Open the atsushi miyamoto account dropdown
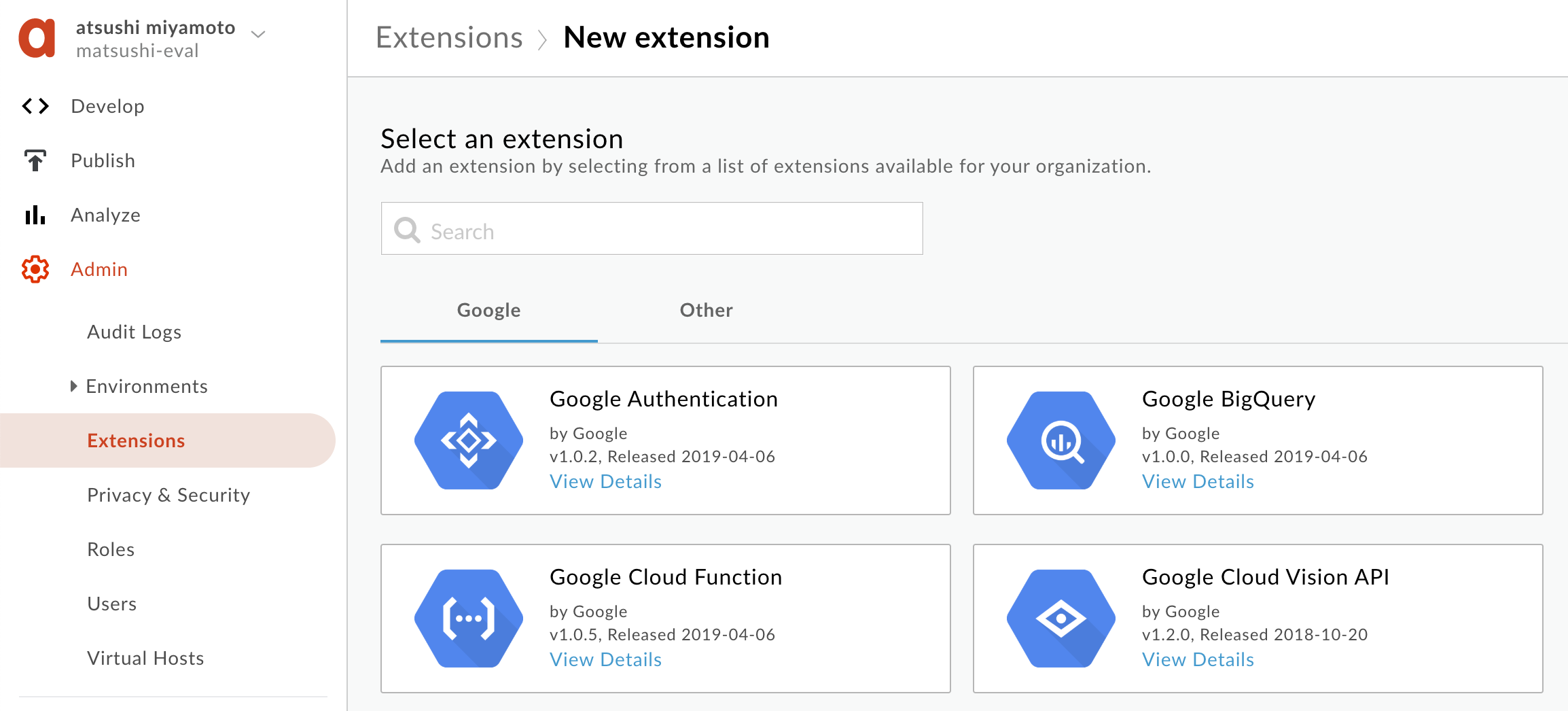The width and height of the screenshot is (1568, 711). (x=258, y=34)
